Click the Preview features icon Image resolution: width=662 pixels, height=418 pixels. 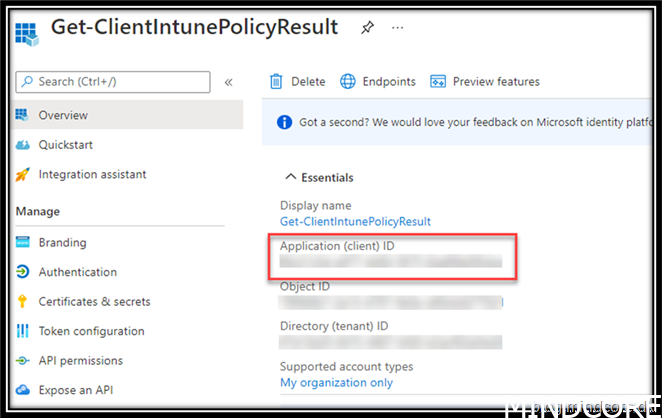point(438,82)
